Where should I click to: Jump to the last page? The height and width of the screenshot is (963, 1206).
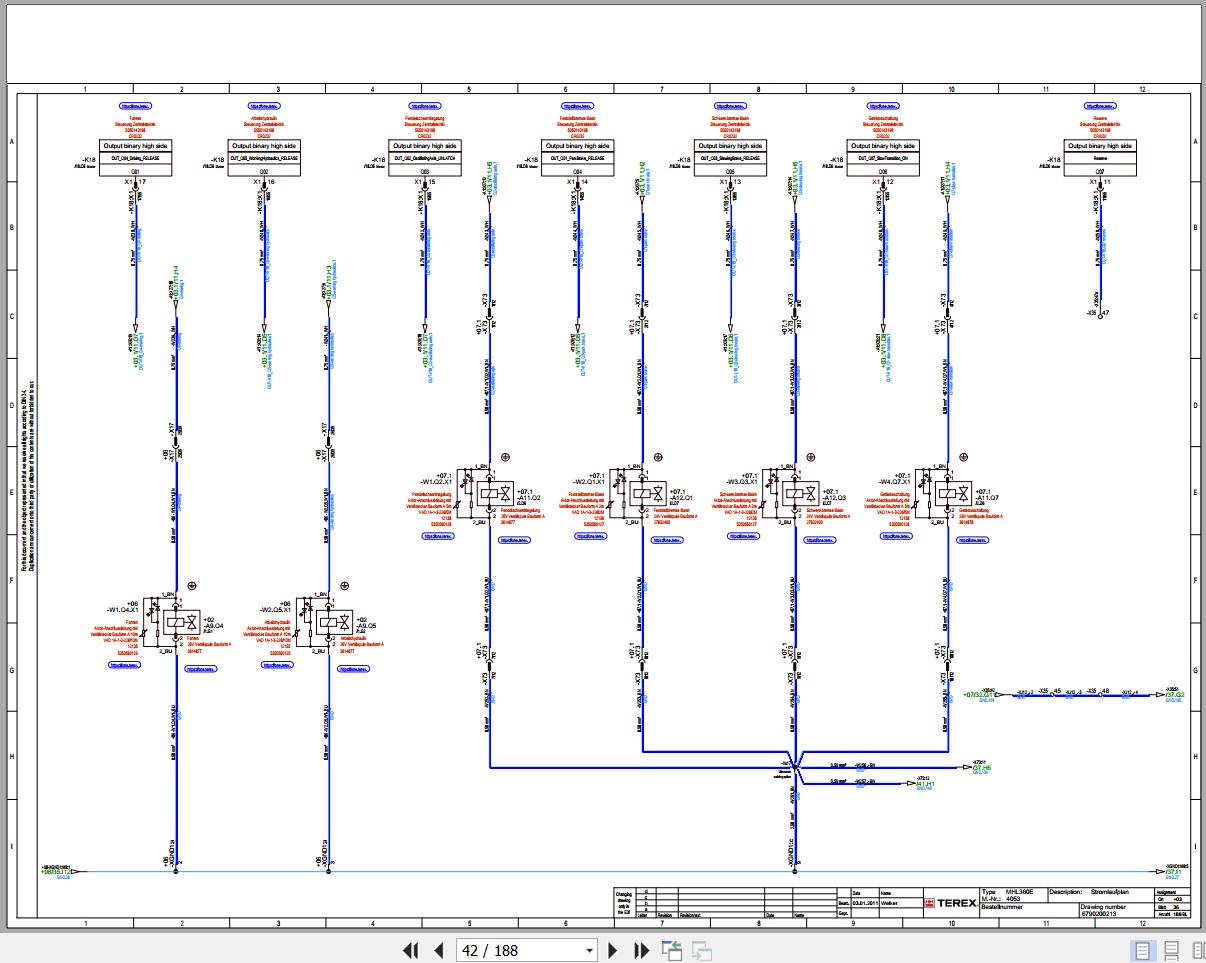[642, 950]
